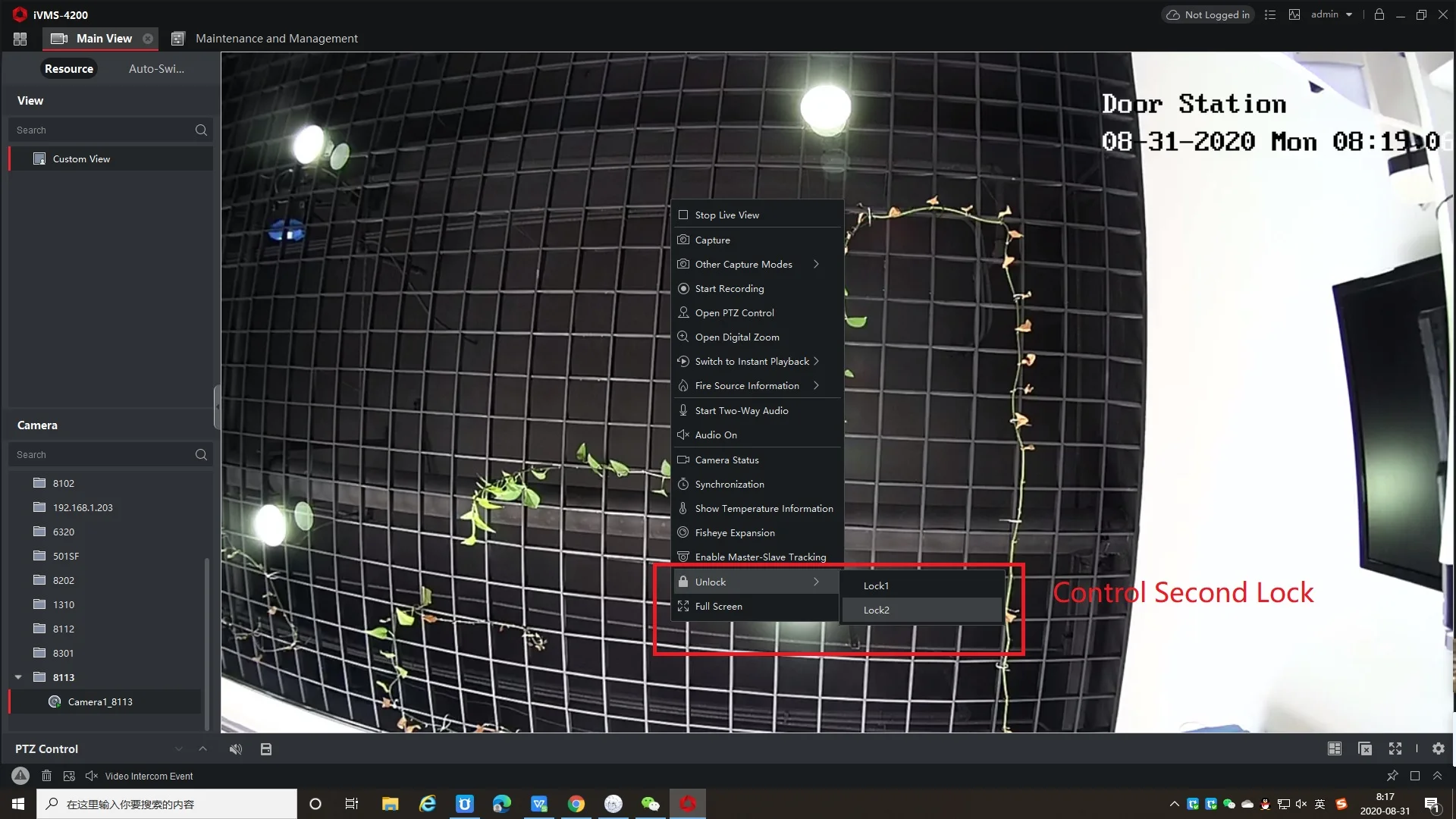Toggle the live view mute speaker icon

(236, 749)
